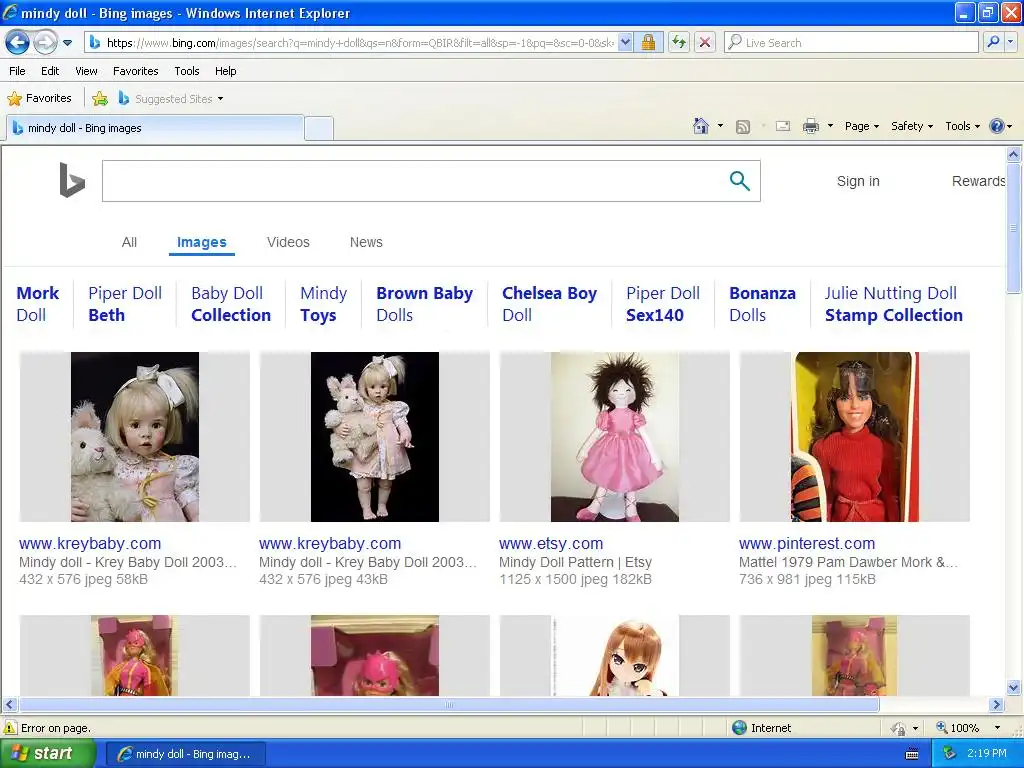1024x768 pixels.
Task: Open the Page dropdown menu
Action: (x=861, y=126)
